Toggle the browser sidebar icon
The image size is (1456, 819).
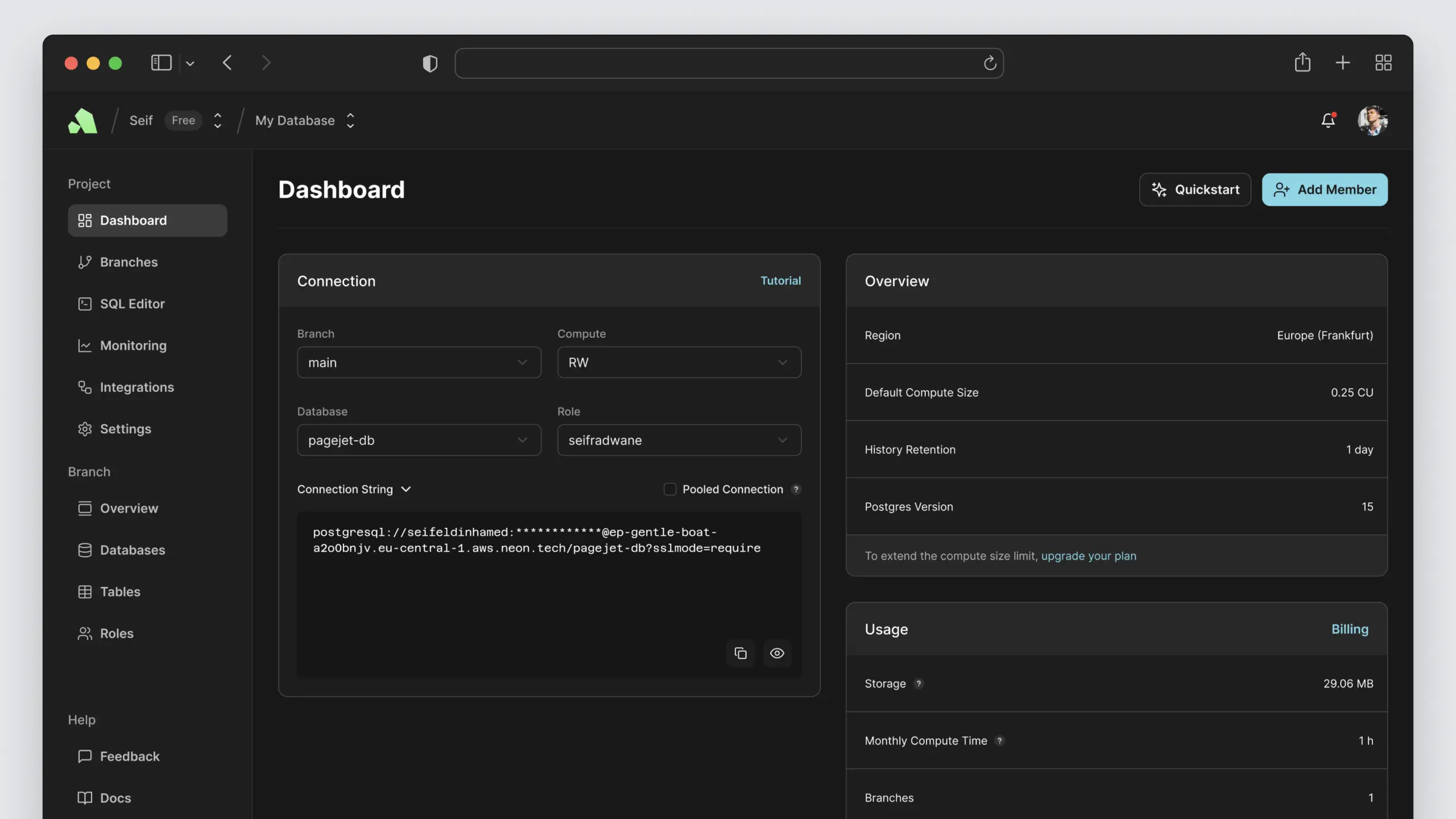click(x=162, y=63)
